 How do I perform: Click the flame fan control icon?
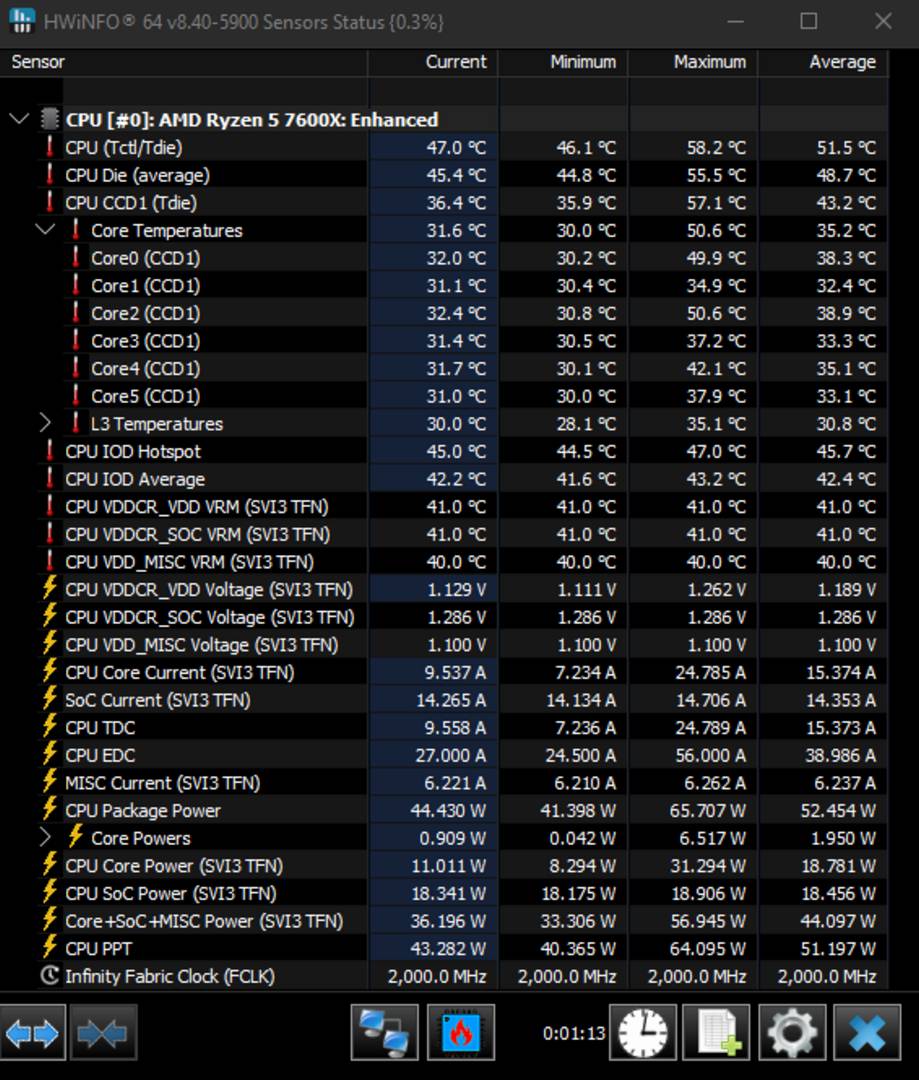460,1032
